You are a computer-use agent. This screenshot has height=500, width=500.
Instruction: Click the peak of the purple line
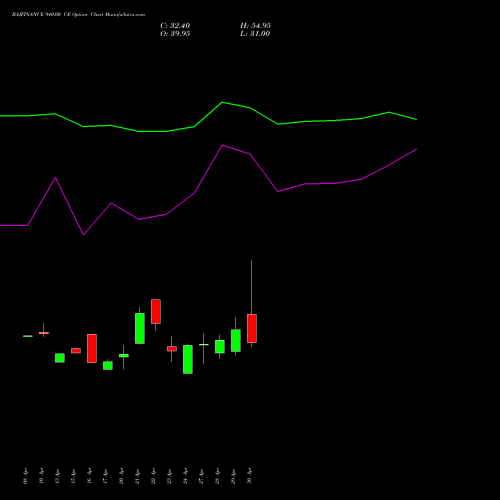tap(223, 145)
